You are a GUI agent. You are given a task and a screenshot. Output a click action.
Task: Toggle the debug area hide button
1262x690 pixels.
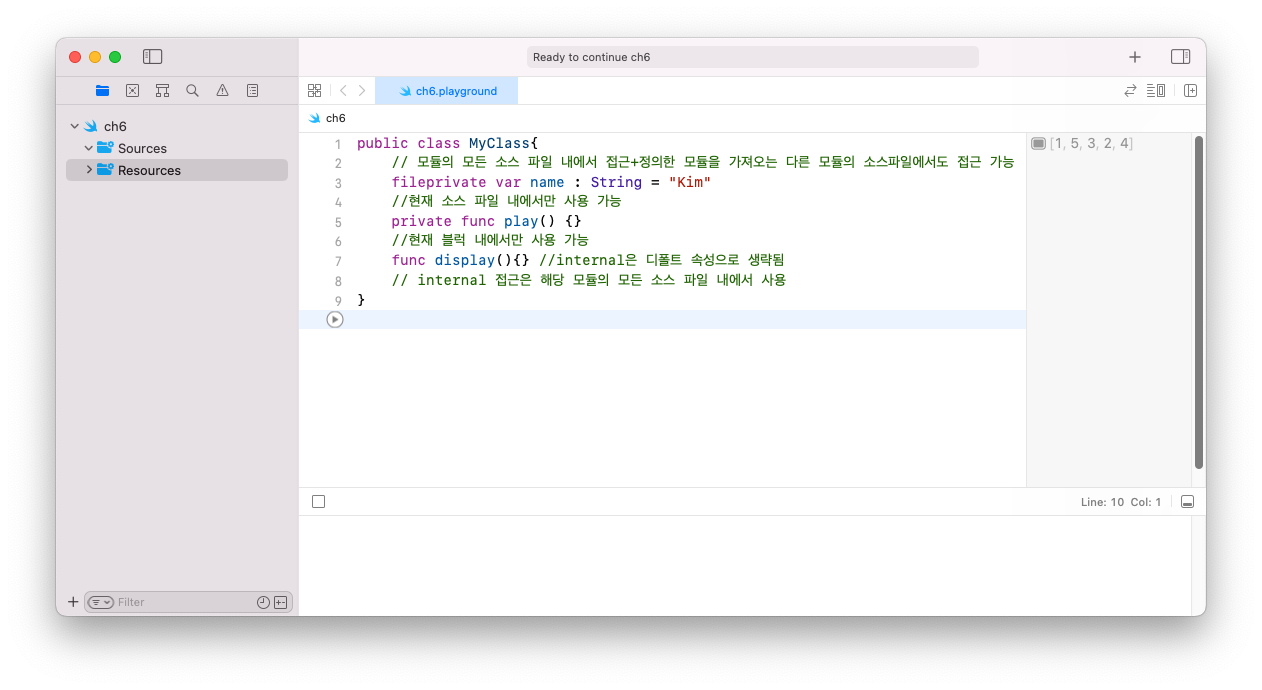point(1187,502)
